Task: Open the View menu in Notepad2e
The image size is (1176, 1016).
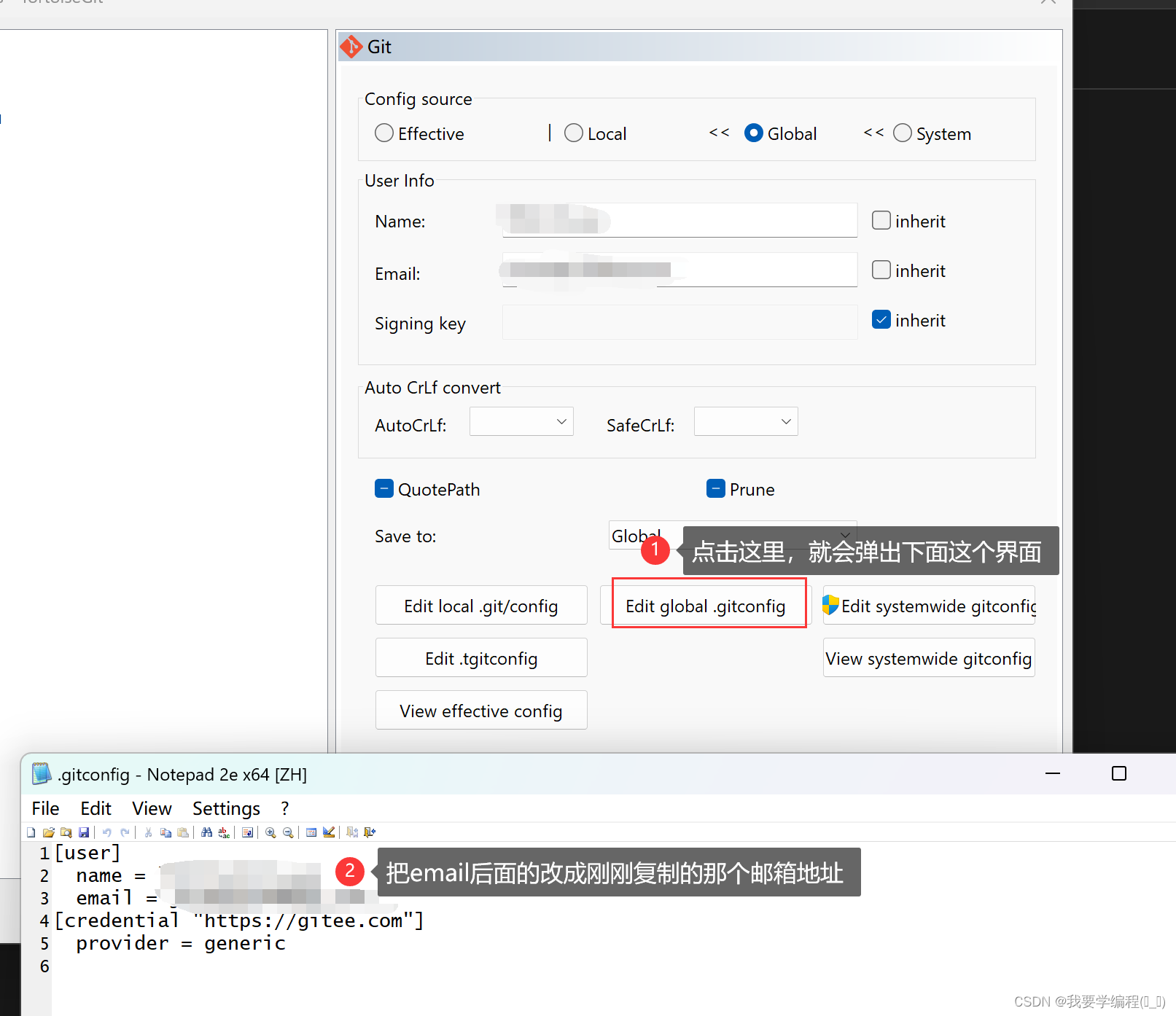Action: pos(152,808)
